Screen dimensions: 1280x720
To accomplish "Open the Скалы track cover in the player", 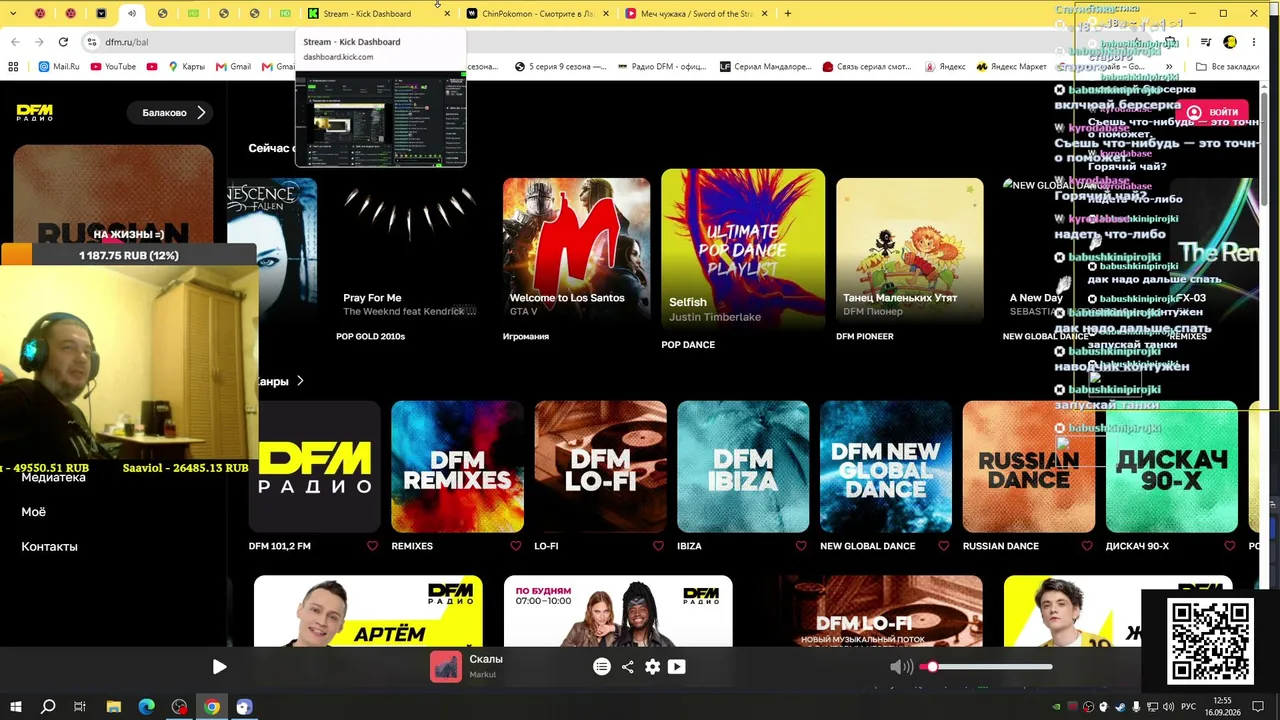I will coord(446,667).
